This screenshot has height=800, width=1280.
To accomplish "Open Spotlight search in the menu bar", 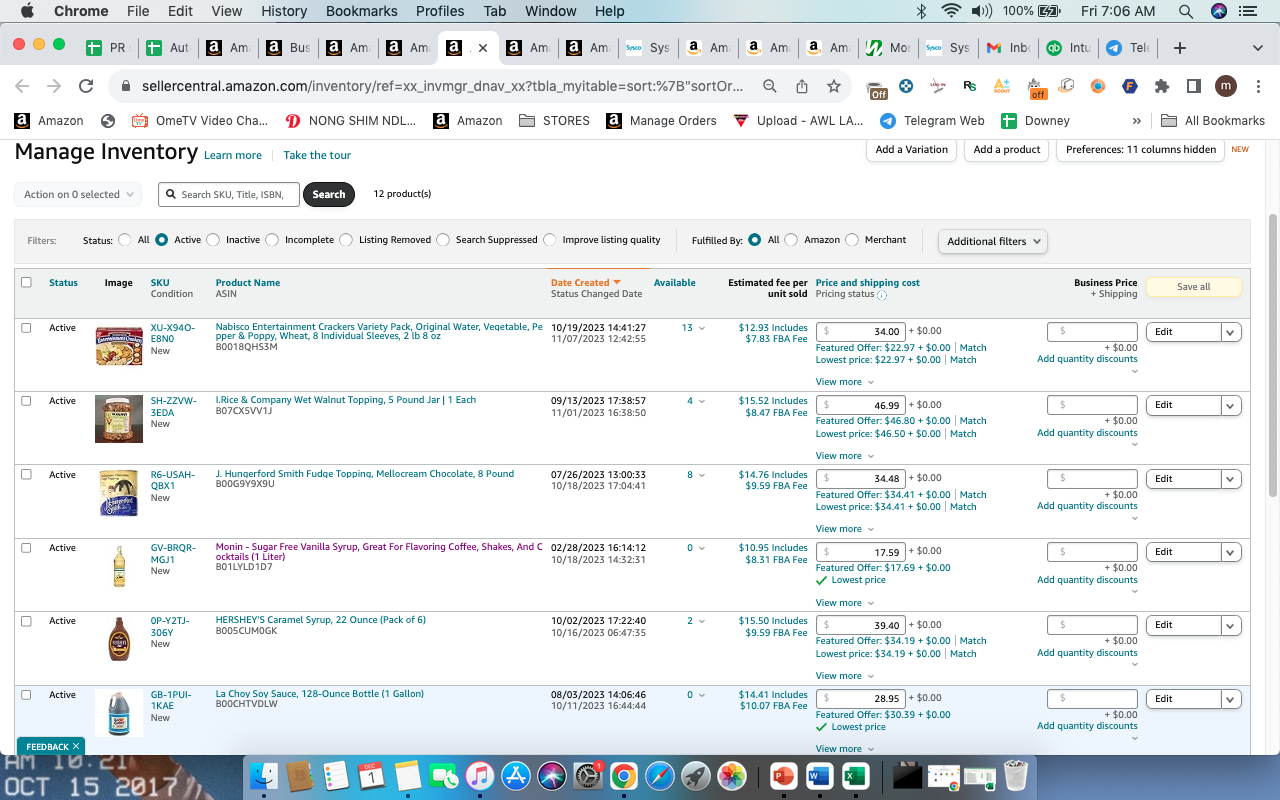I will coord(1186,11).
